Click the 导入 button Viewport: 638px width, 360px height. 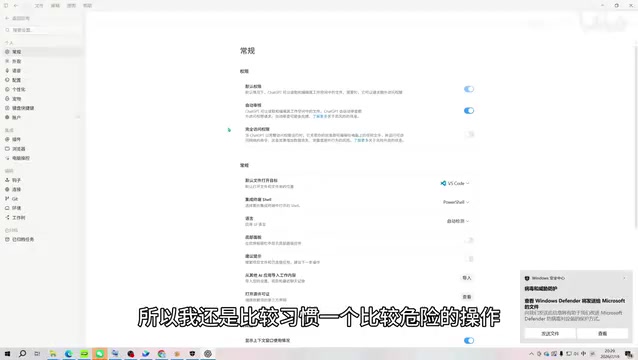467,278
